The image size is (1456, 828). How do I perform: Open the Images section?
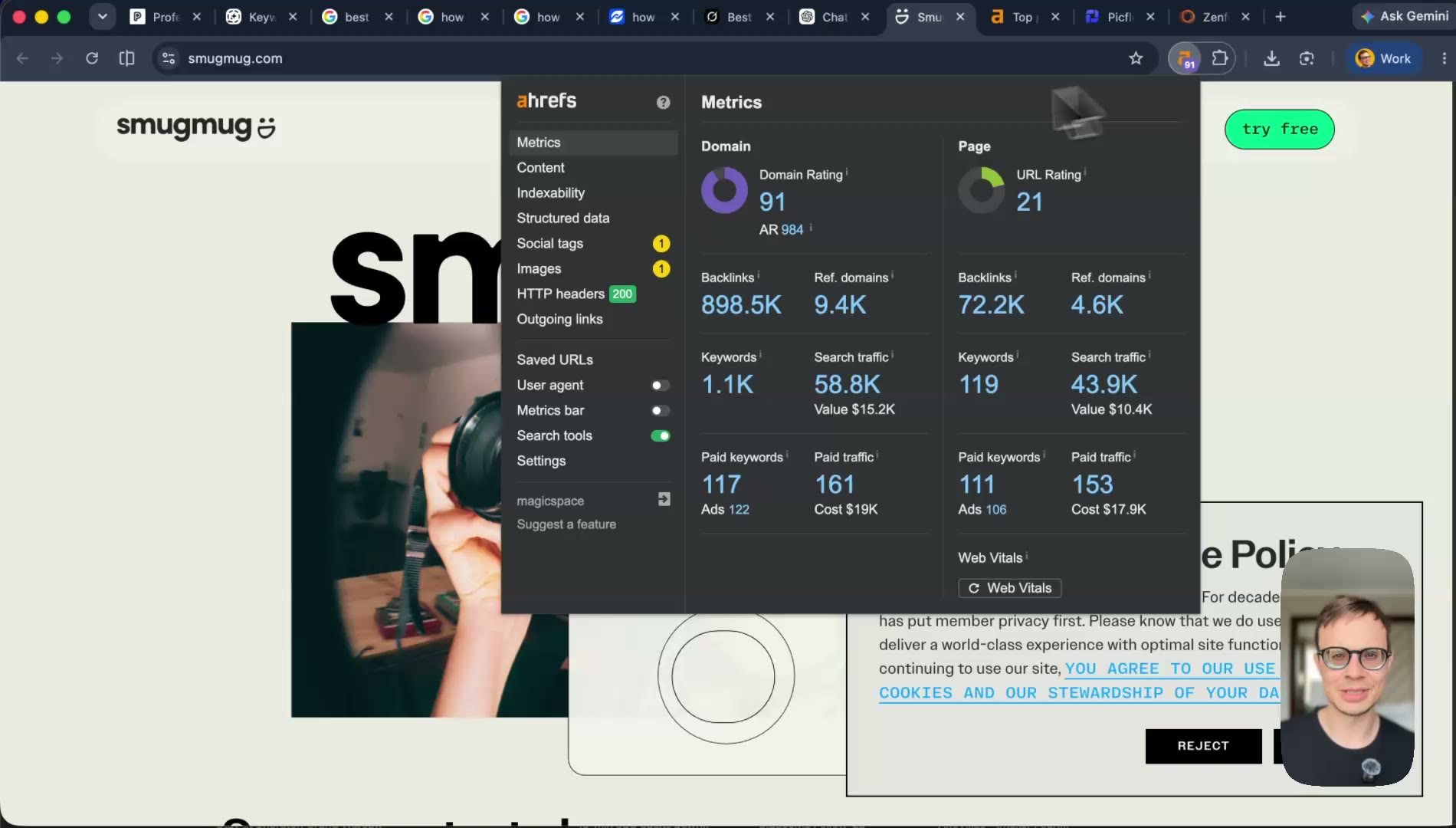coord(539,269)
